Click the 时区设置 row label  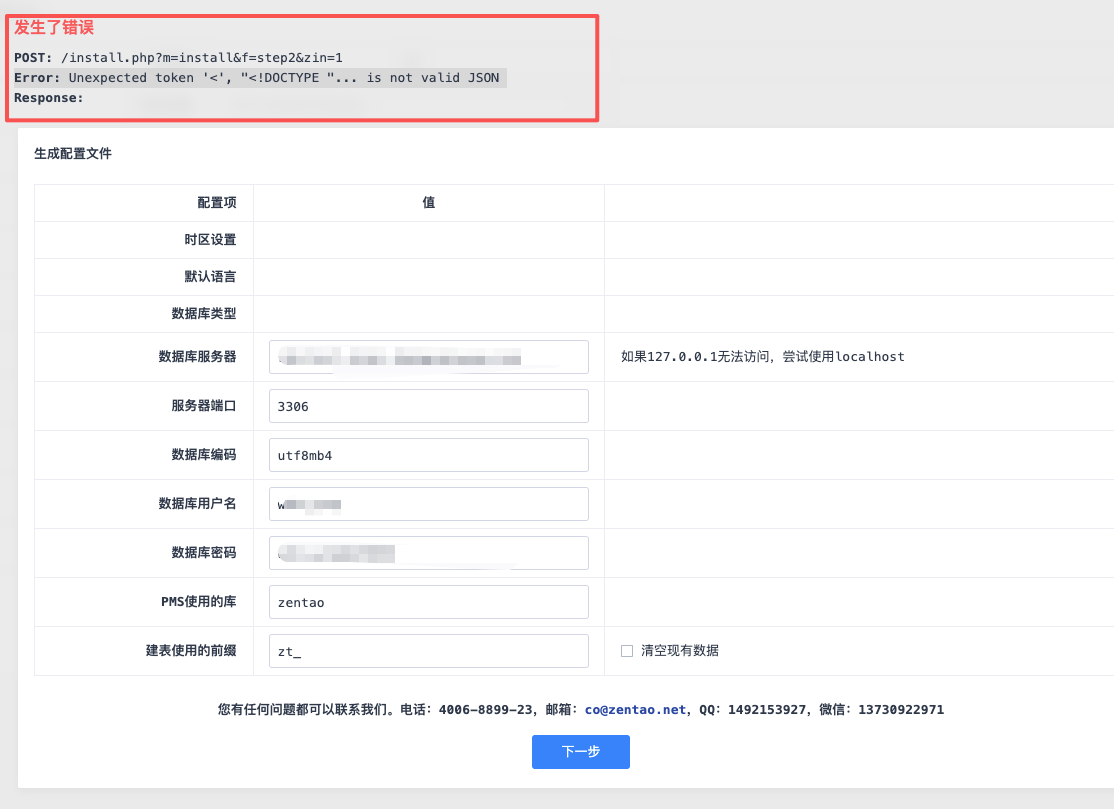210,239
